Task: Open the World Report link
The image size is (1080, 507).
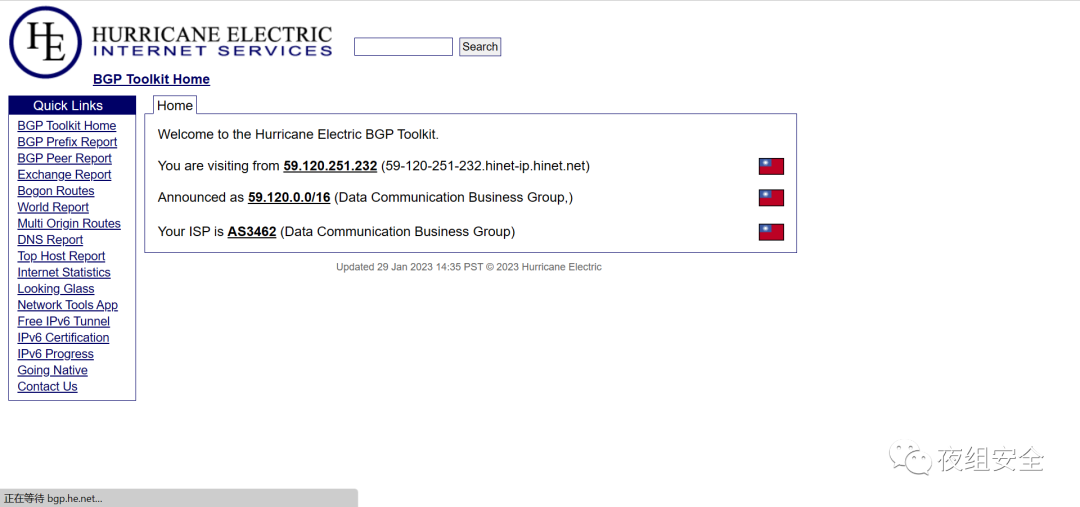Action: pos(53,207)
